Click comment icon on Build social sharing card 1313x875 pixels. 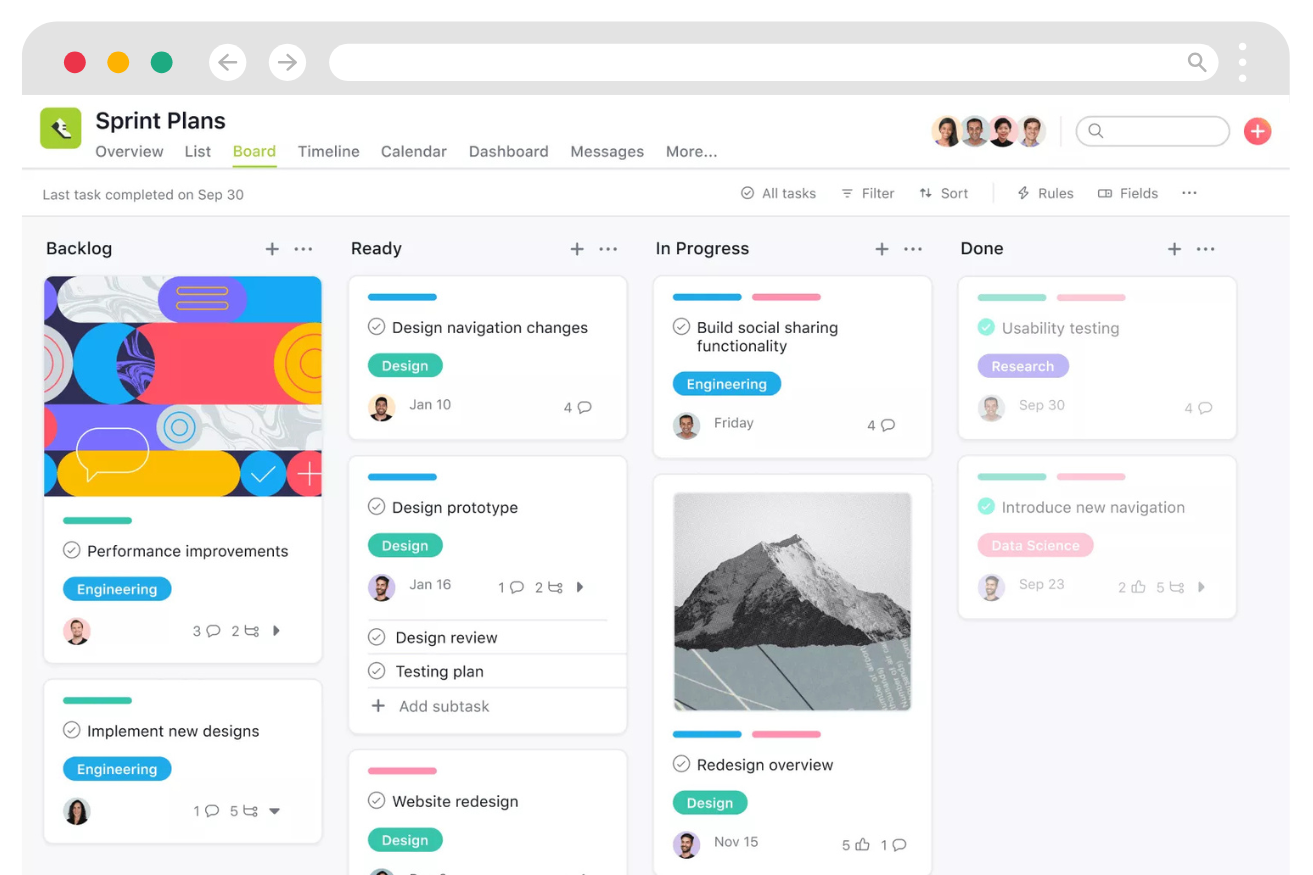pyautogui.click(x=888, y=425)
